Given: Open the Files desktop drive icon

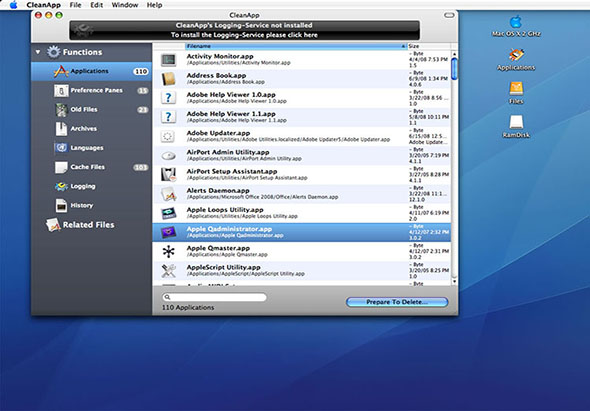Looking at the screenshot, I should click(516, 89).
